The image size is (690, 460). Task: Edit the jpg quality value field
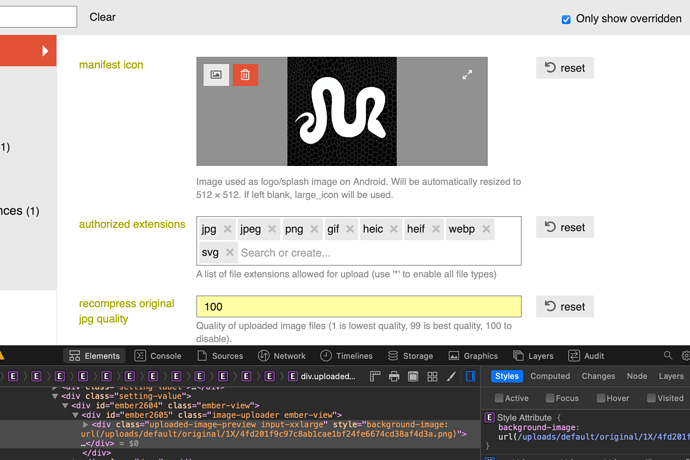359,306
